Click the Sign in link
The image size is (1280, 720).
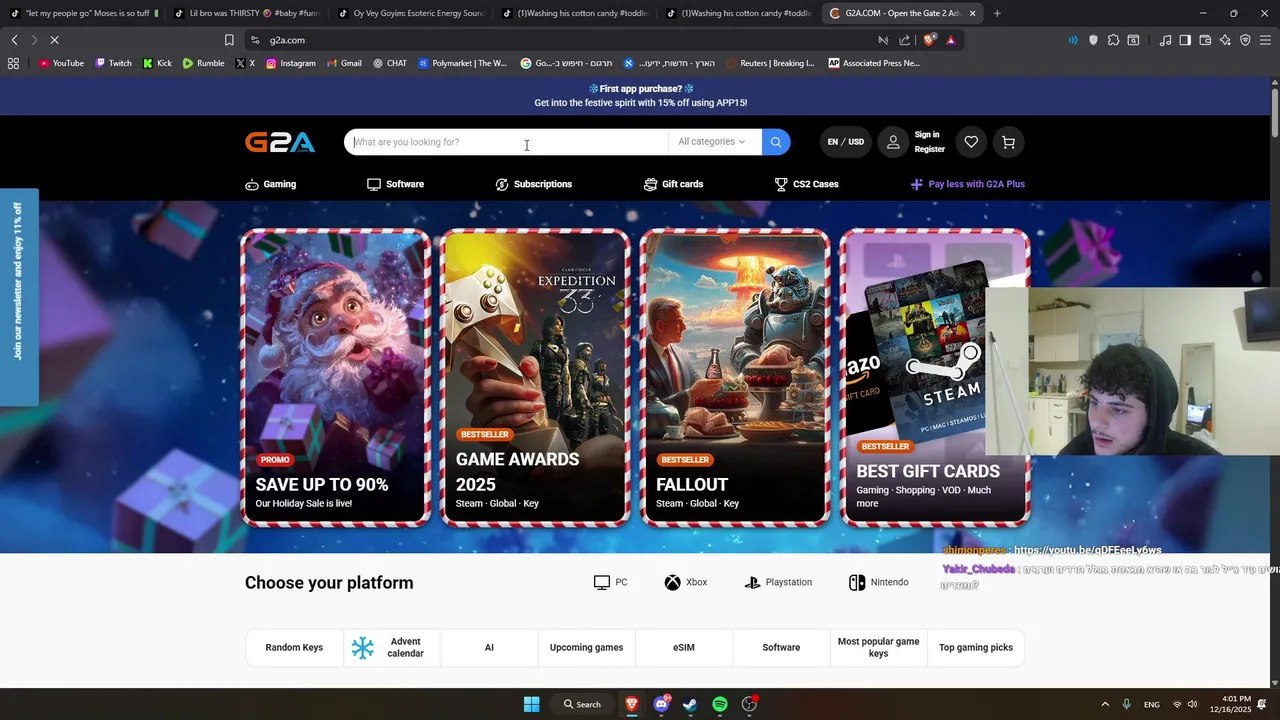[927, 135]
